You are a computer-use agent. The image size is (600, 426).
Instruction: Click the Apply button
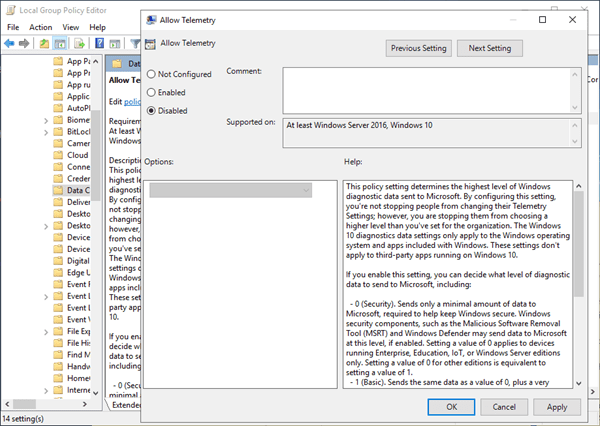tap(557, 407)
